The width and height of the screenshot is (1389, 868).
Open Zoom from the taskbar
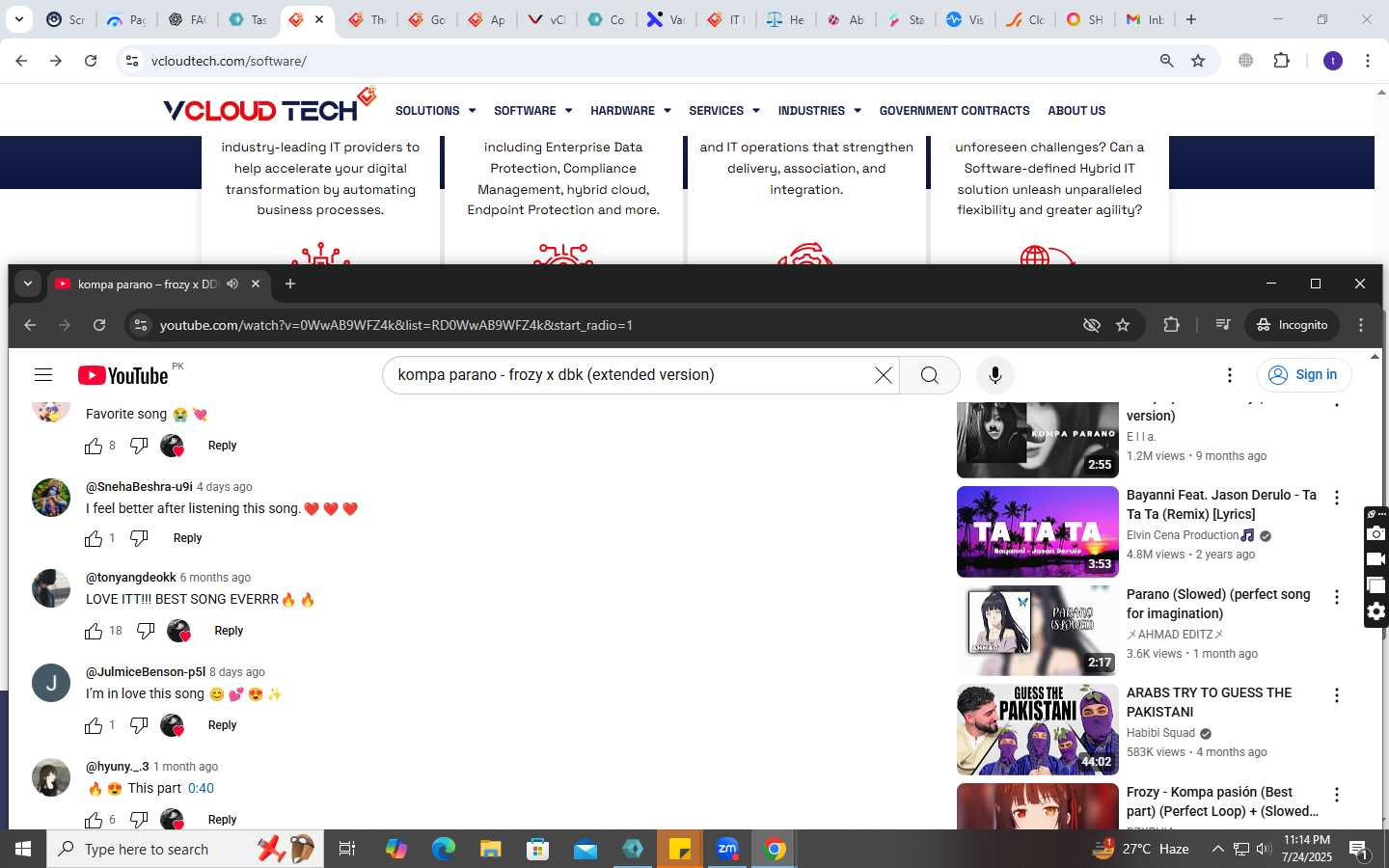[x=727, y=849]
